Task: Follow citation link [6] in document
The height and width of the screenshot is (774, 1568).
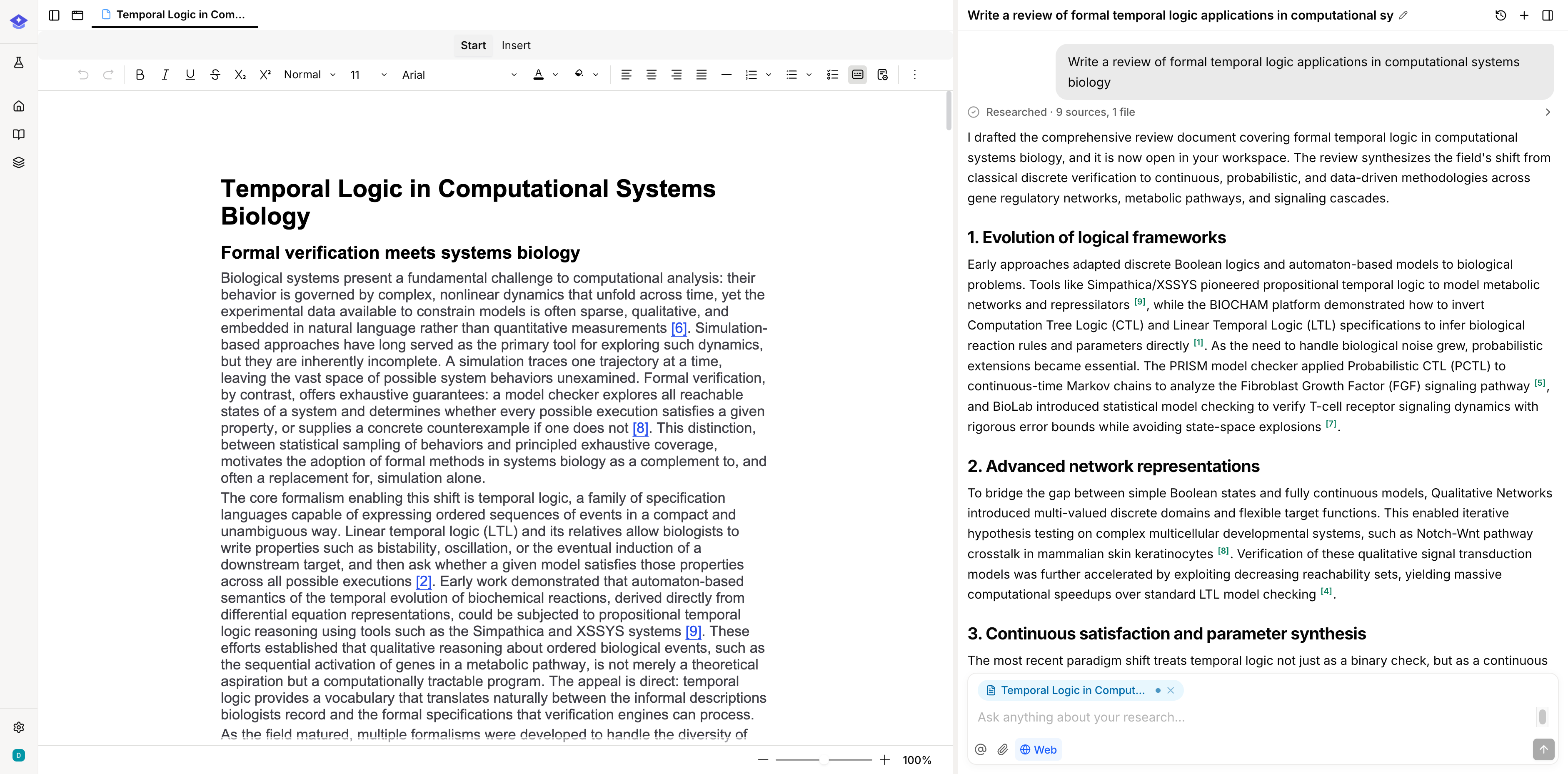Action: point(679,328)
